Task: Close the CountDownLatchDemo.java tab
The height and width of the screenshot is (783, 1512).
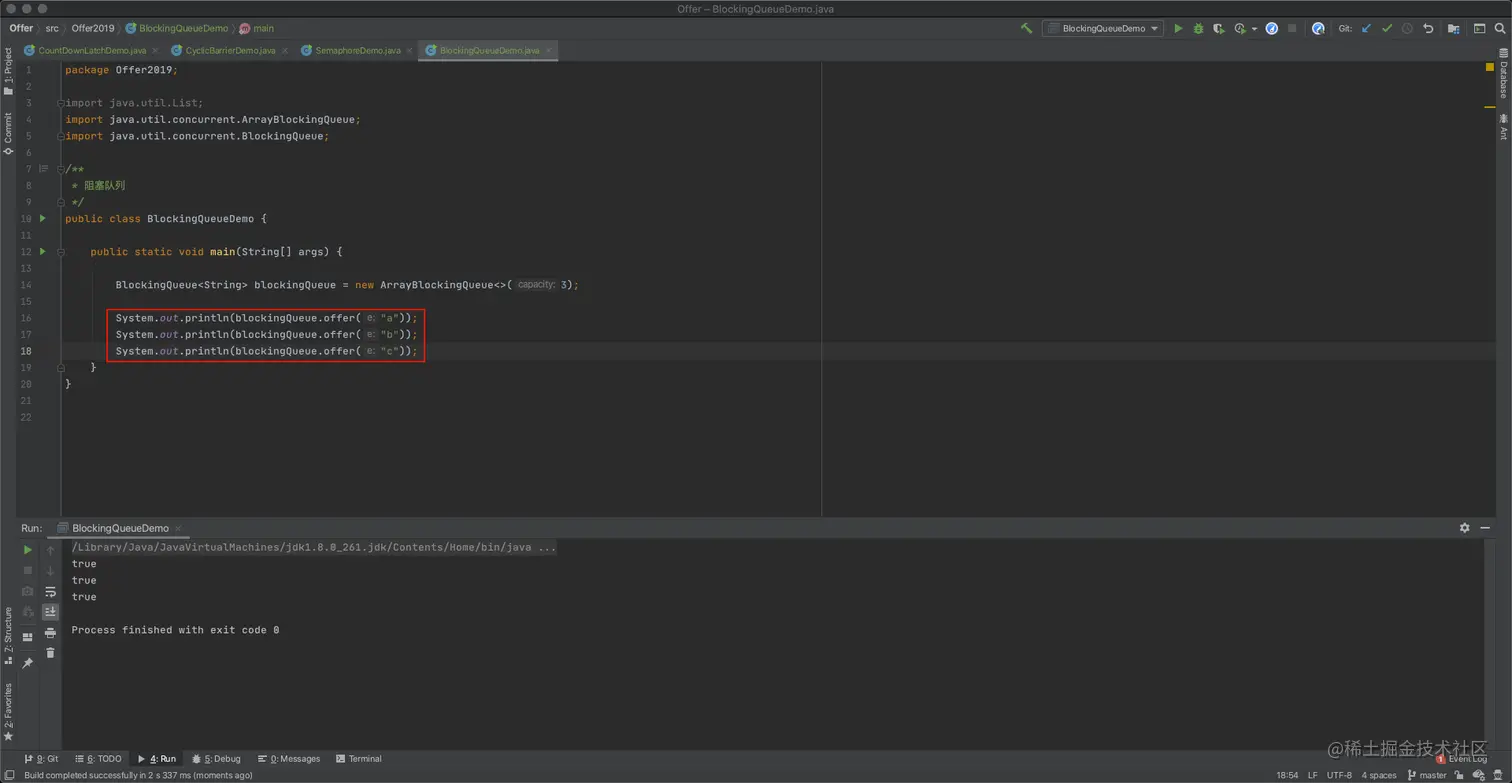Action: click(155, 50)
